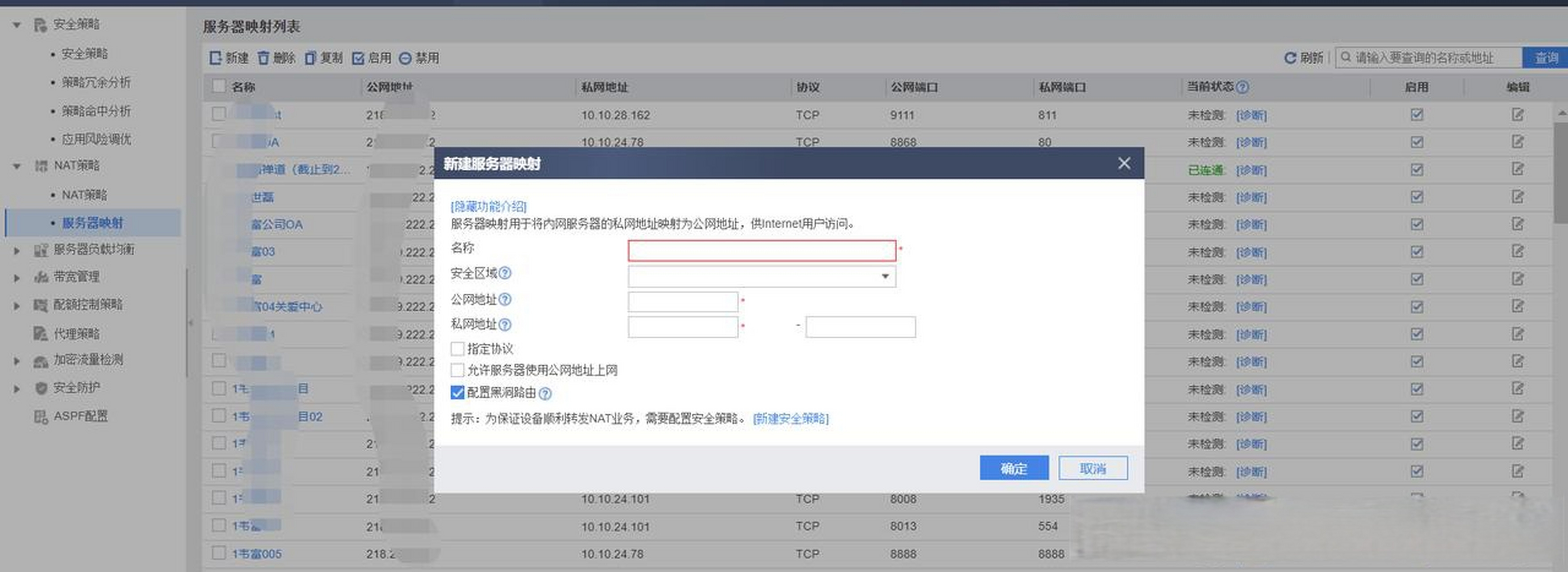Focus the first 私网地址 input field

pos(683,327)
